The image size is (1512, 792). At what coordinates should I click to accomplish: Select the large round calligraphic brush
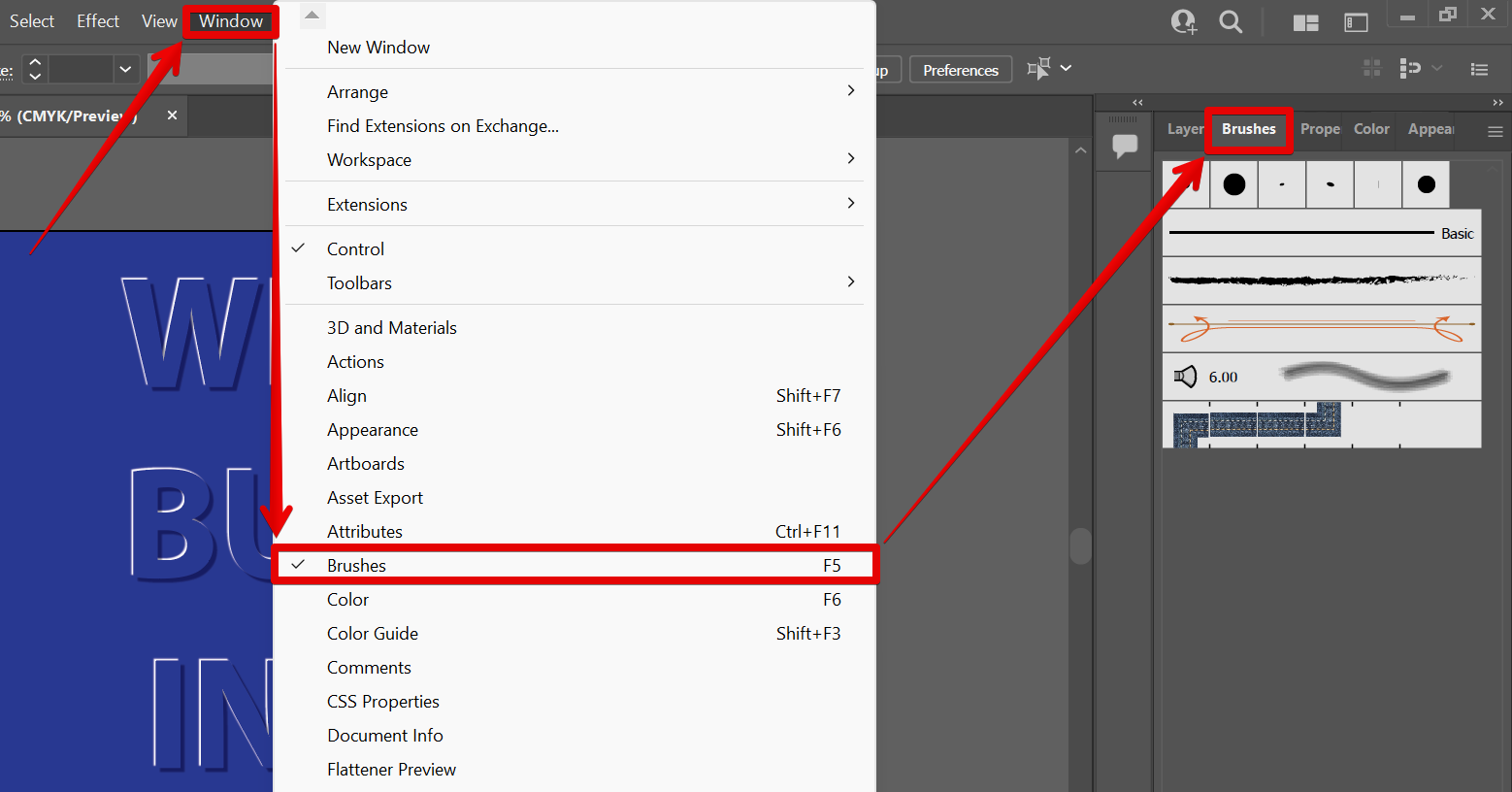pos(1233,184)
